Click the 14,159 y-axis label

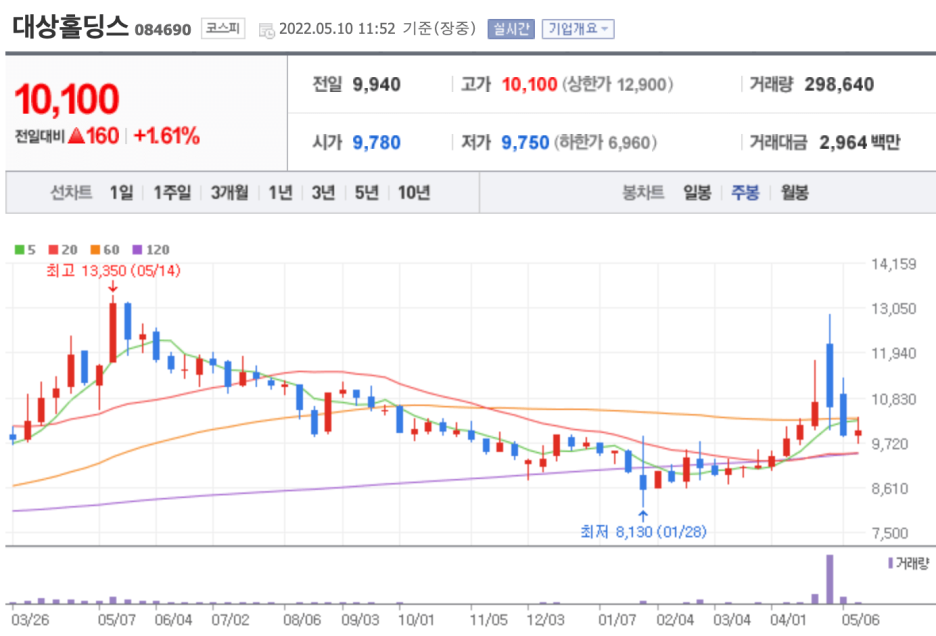[893, 264]
